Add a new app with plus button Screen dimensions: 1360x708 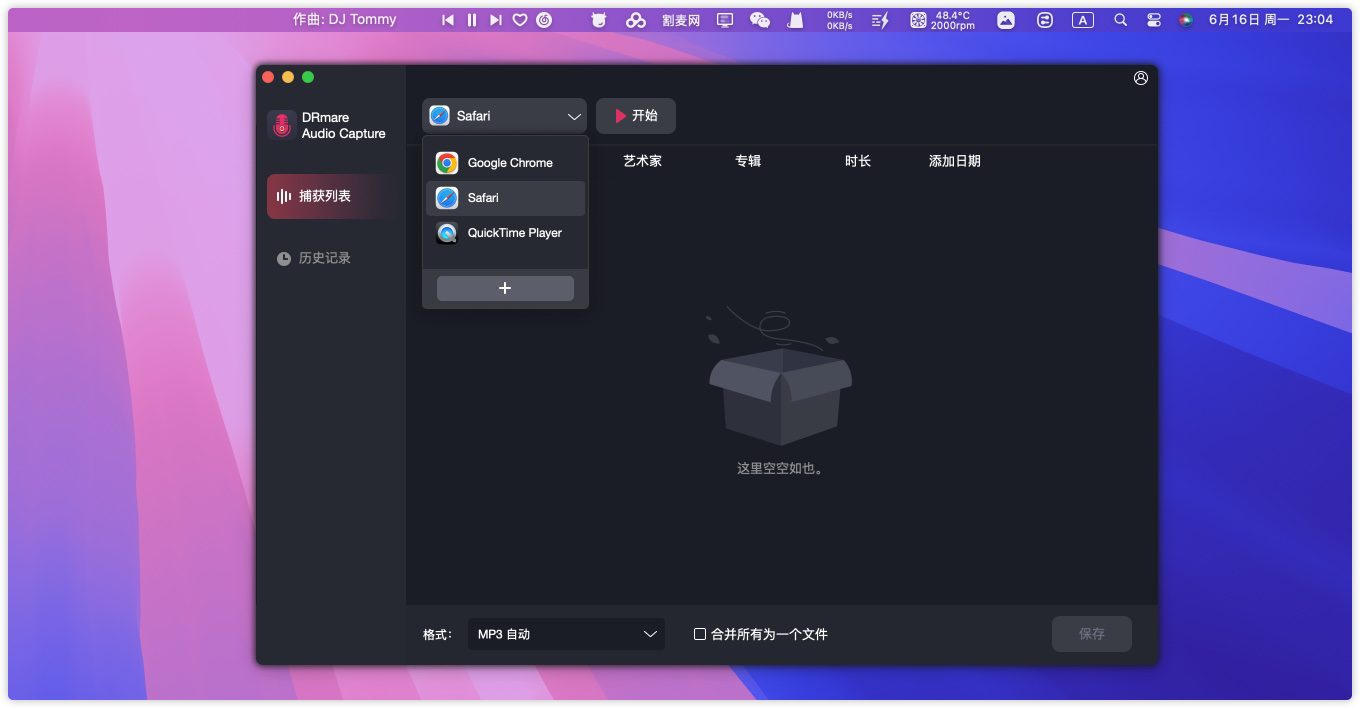tap(505, 288)
